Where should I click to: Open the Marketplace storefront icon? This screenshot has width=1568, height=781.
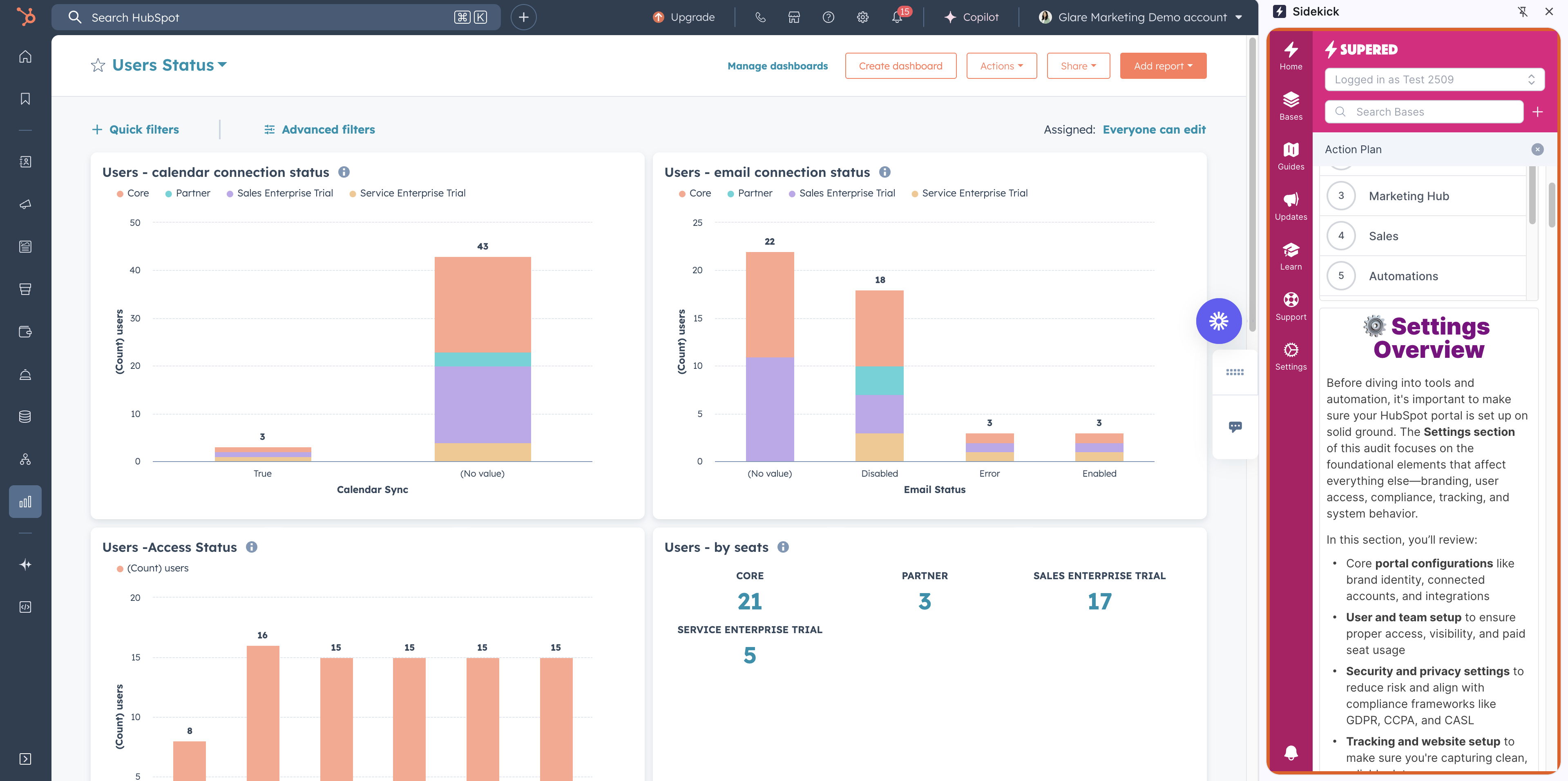tap(794, 17)
